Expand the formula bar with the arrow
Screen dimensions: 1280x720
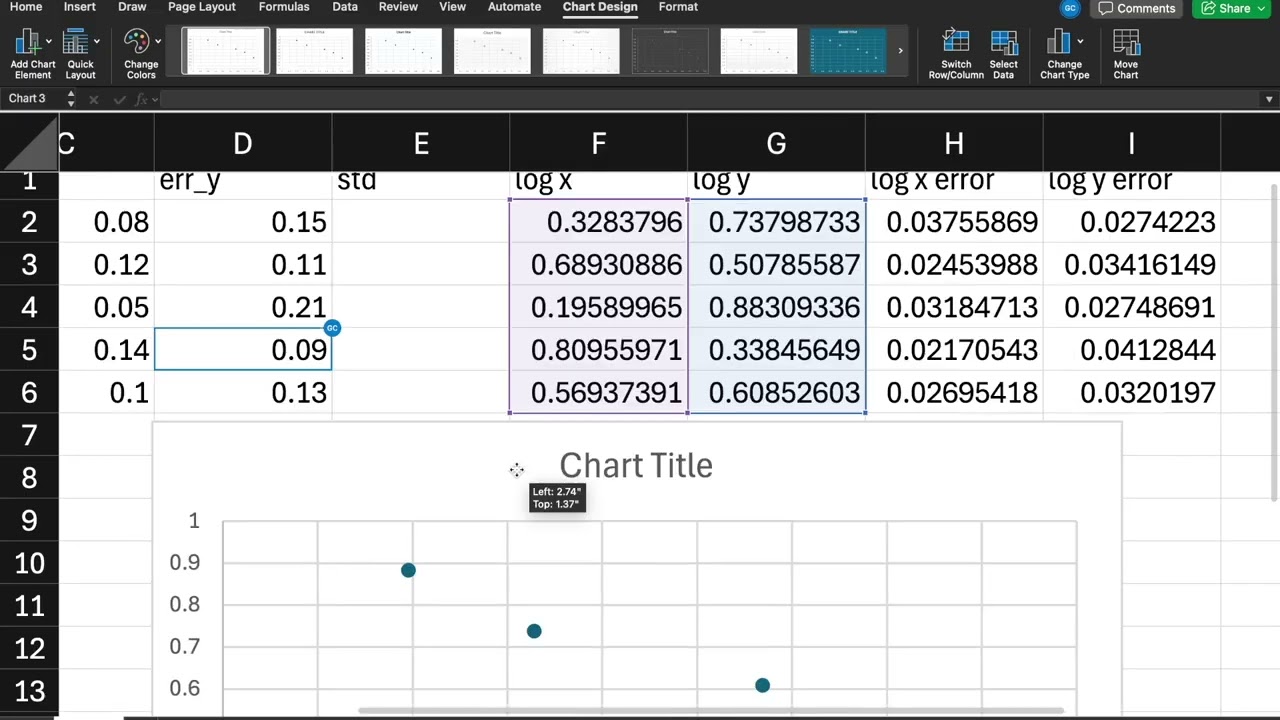point(1269,99)
